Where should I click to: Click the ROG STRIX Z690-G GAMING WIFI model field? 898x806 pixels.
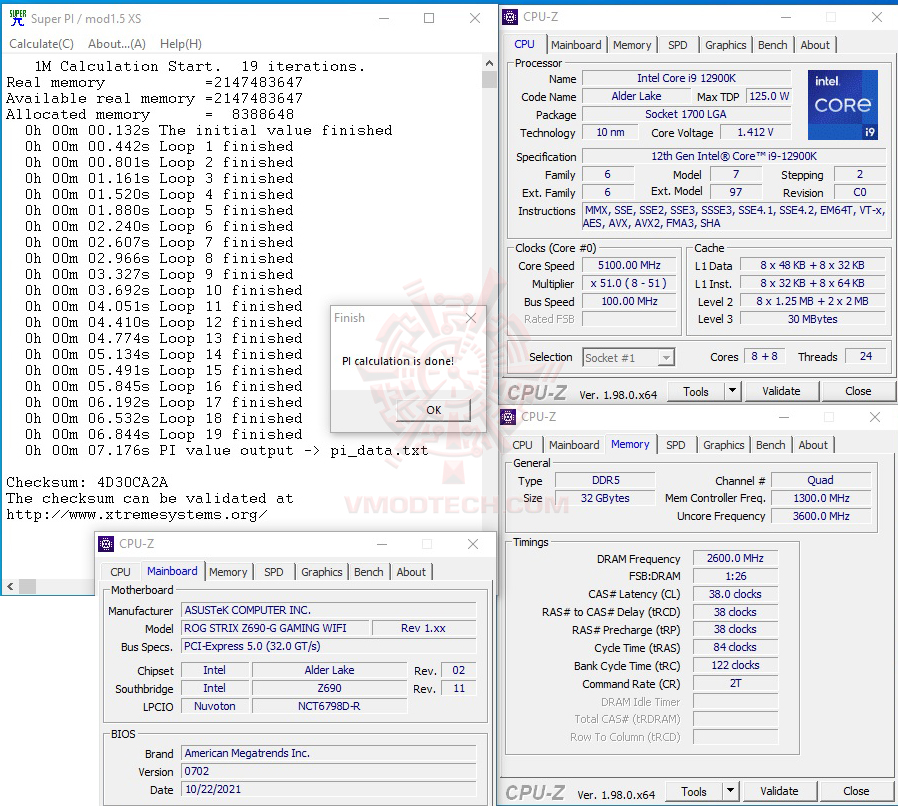274,628
